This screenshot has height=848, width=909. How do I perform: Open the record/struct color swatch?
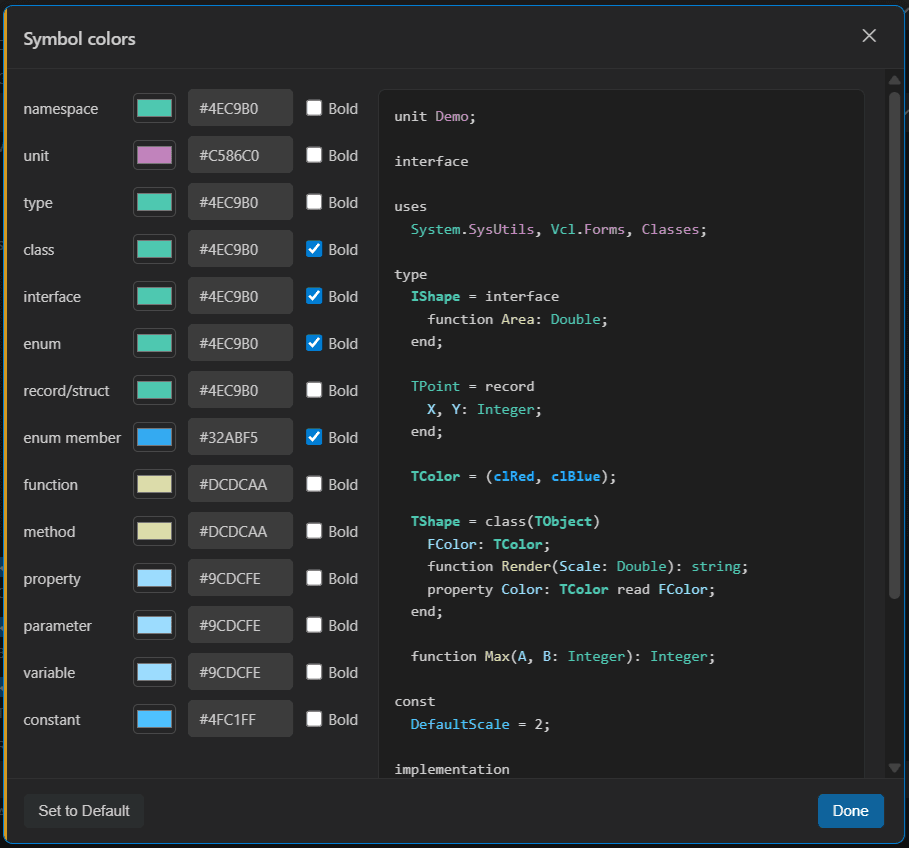point(154,390)
